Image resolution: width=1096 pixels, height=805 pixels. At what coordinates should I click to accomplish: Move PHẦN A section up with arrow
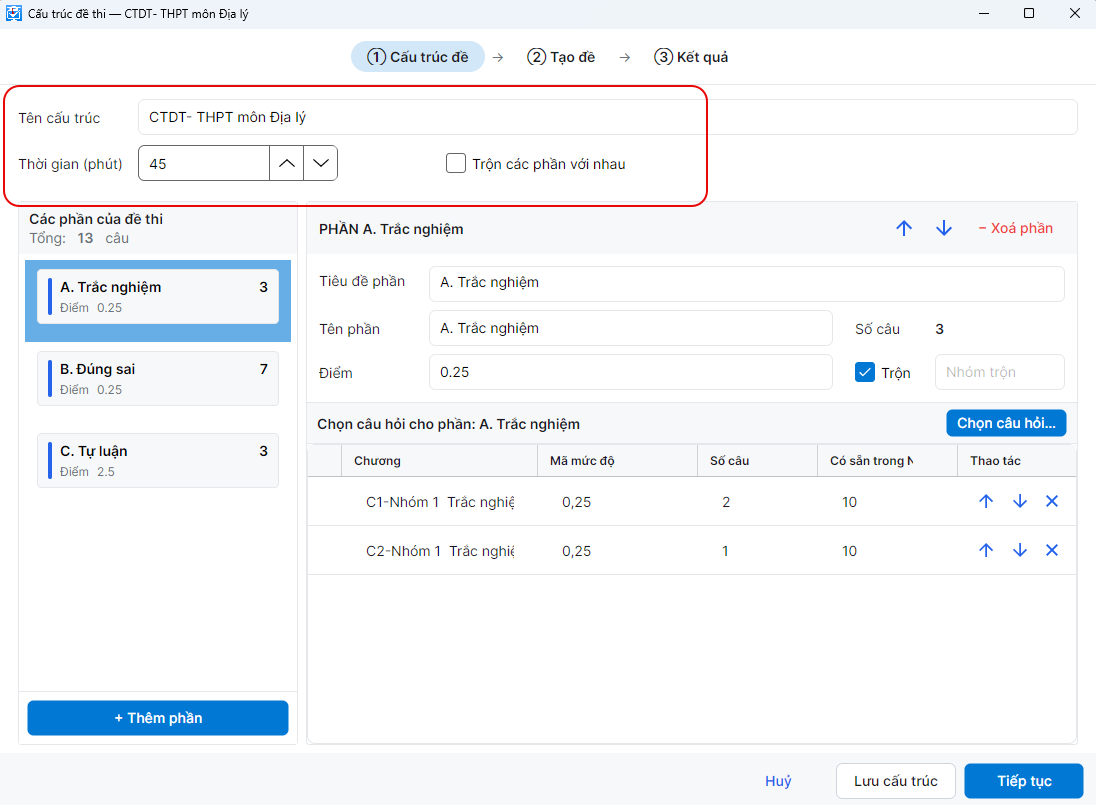(x=904, y=229)
